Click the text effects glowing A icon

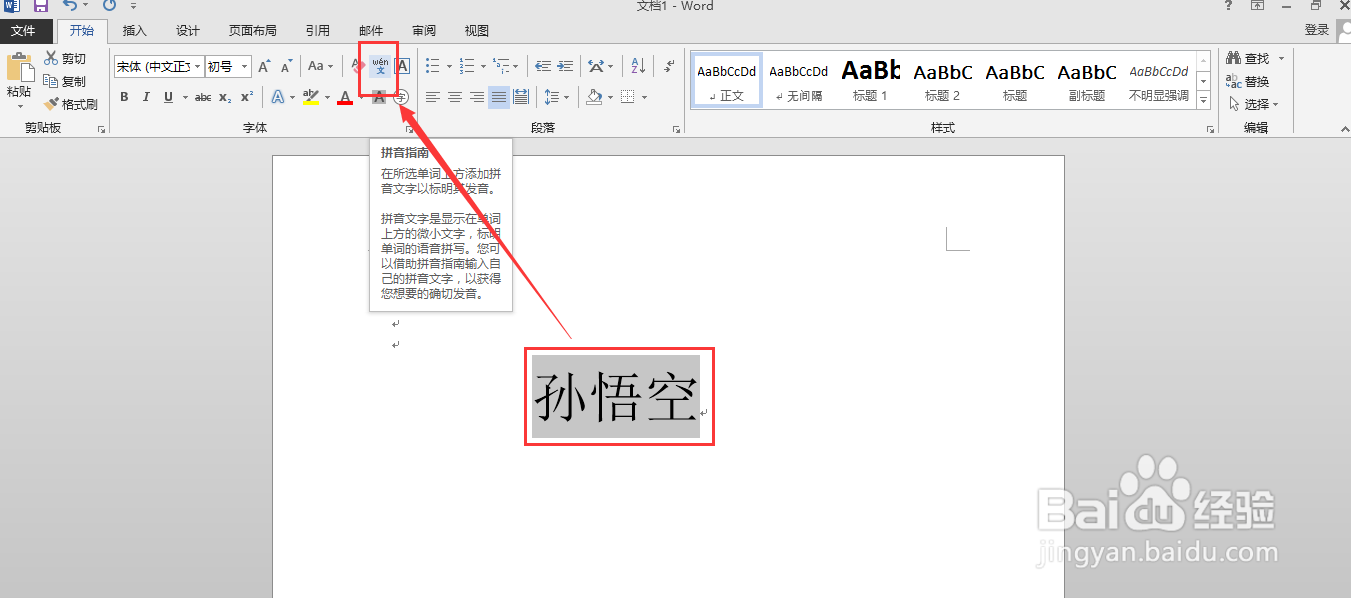[x=277, y=97]
